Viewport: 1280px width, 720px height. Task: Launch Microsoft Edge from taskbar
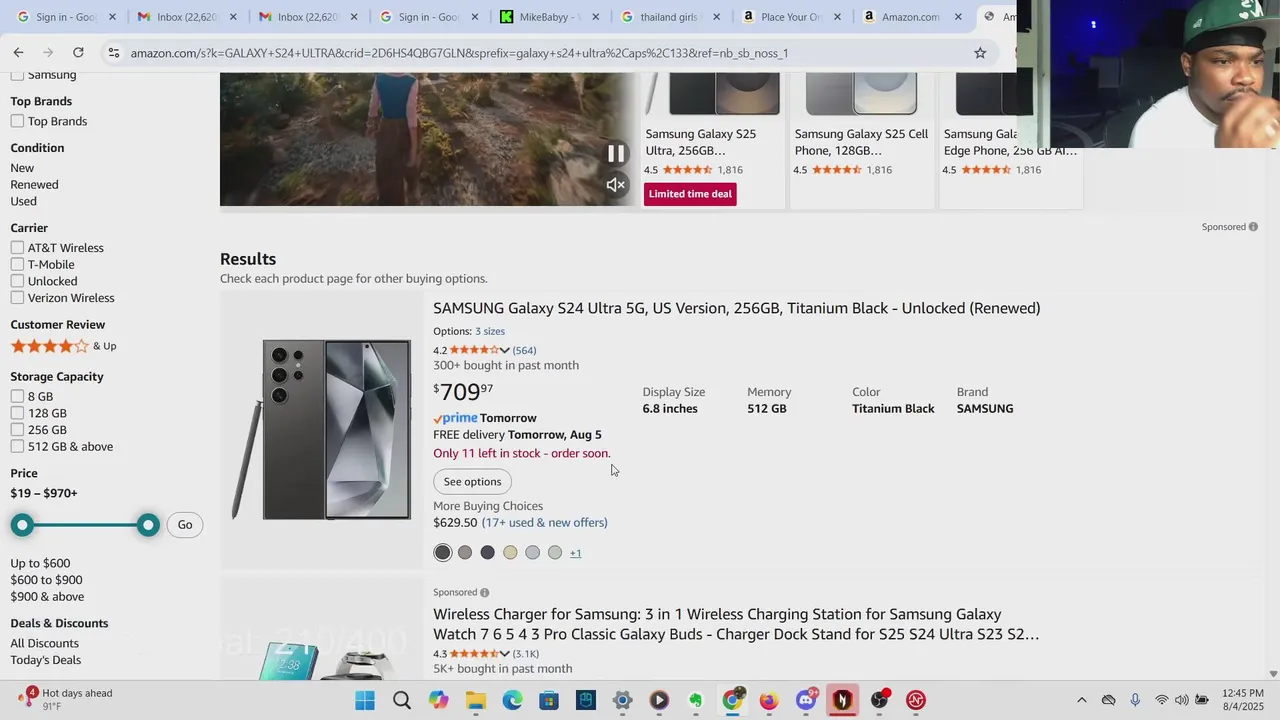pyautogui.click(x=512, y=700)
